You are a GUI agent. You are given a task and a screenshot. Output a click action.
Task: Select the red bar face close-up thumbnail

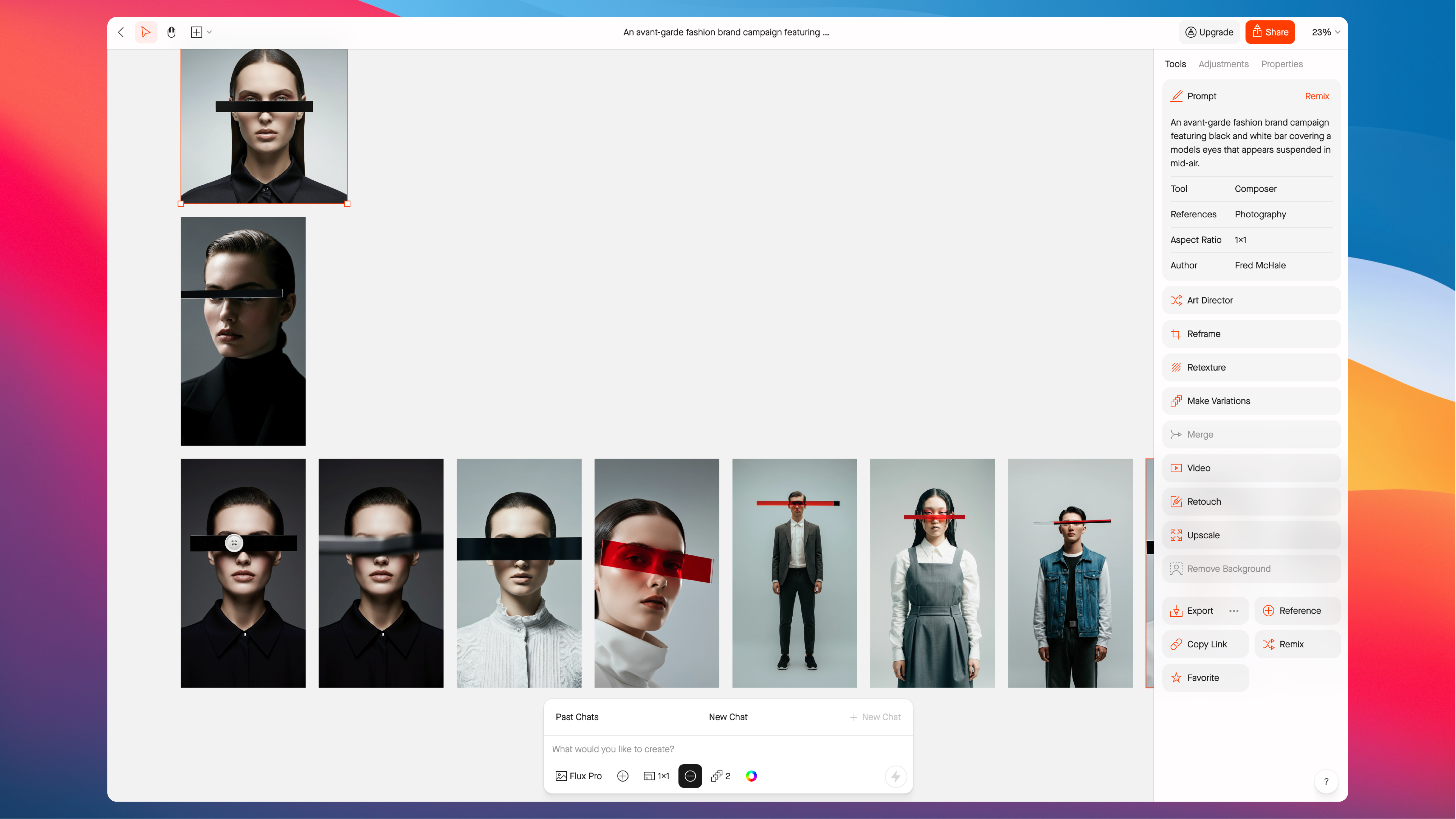click(x=656, y=572)
